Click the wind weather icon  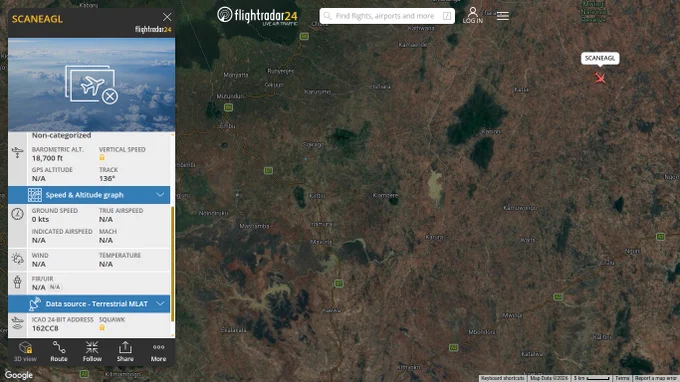[x=17, y=259]
